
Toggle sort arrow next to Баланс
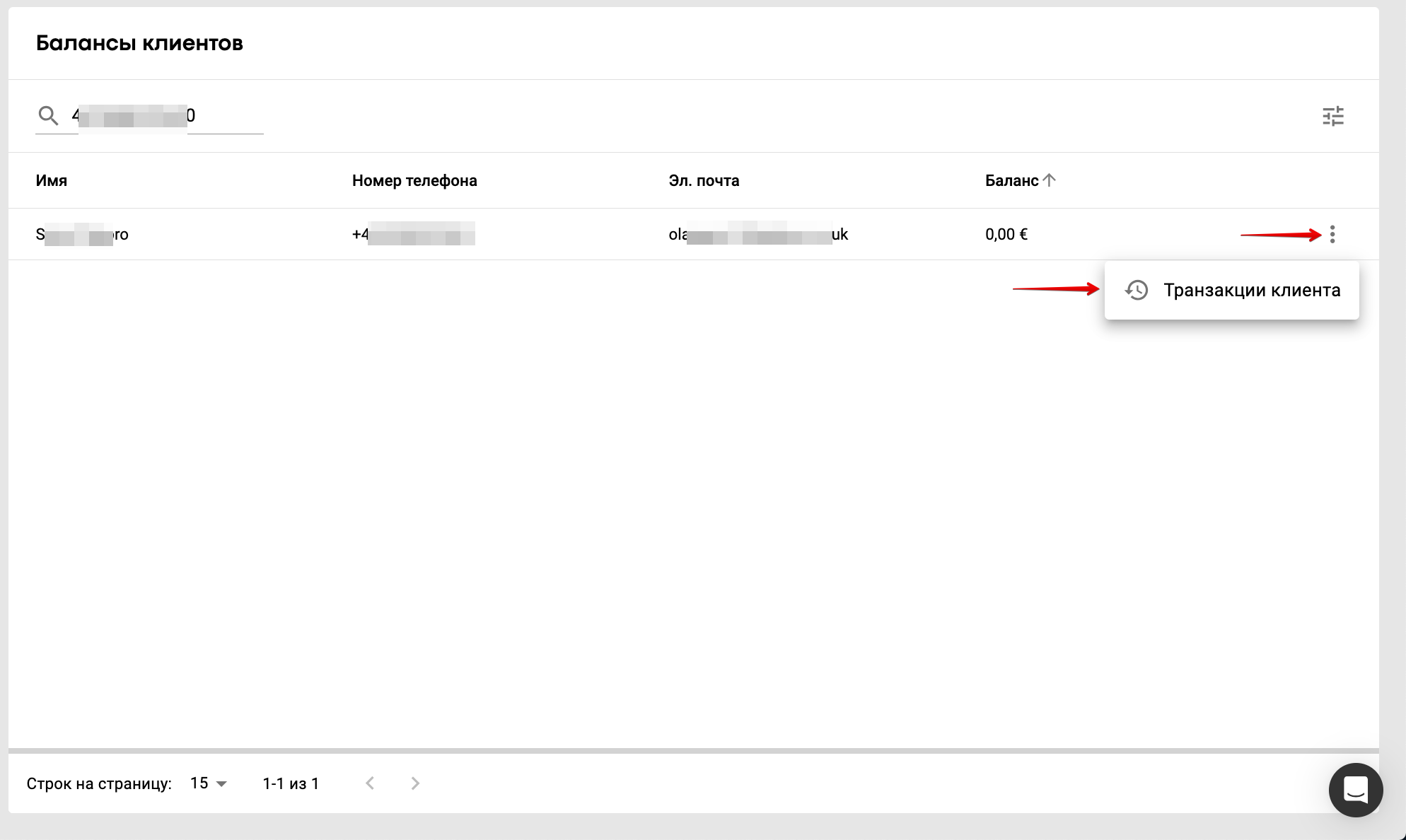tap(1050, 180)
